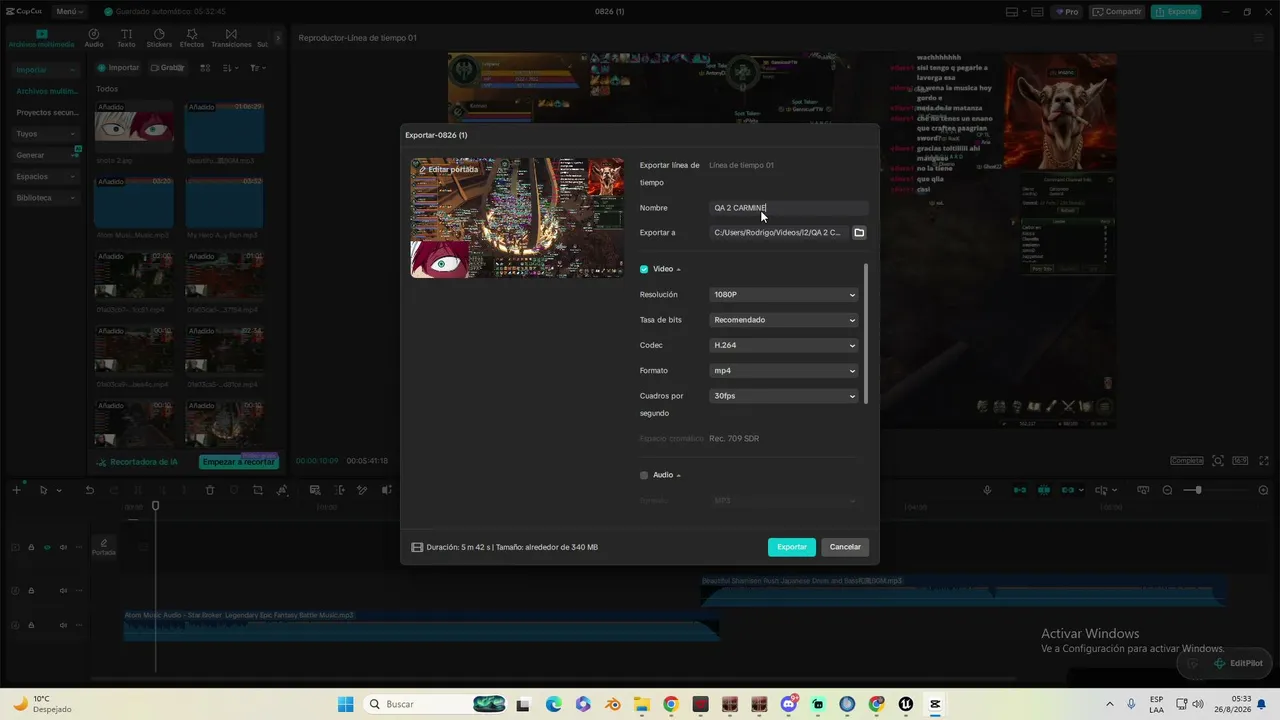Click the Grabar record button

click(167, 68)
